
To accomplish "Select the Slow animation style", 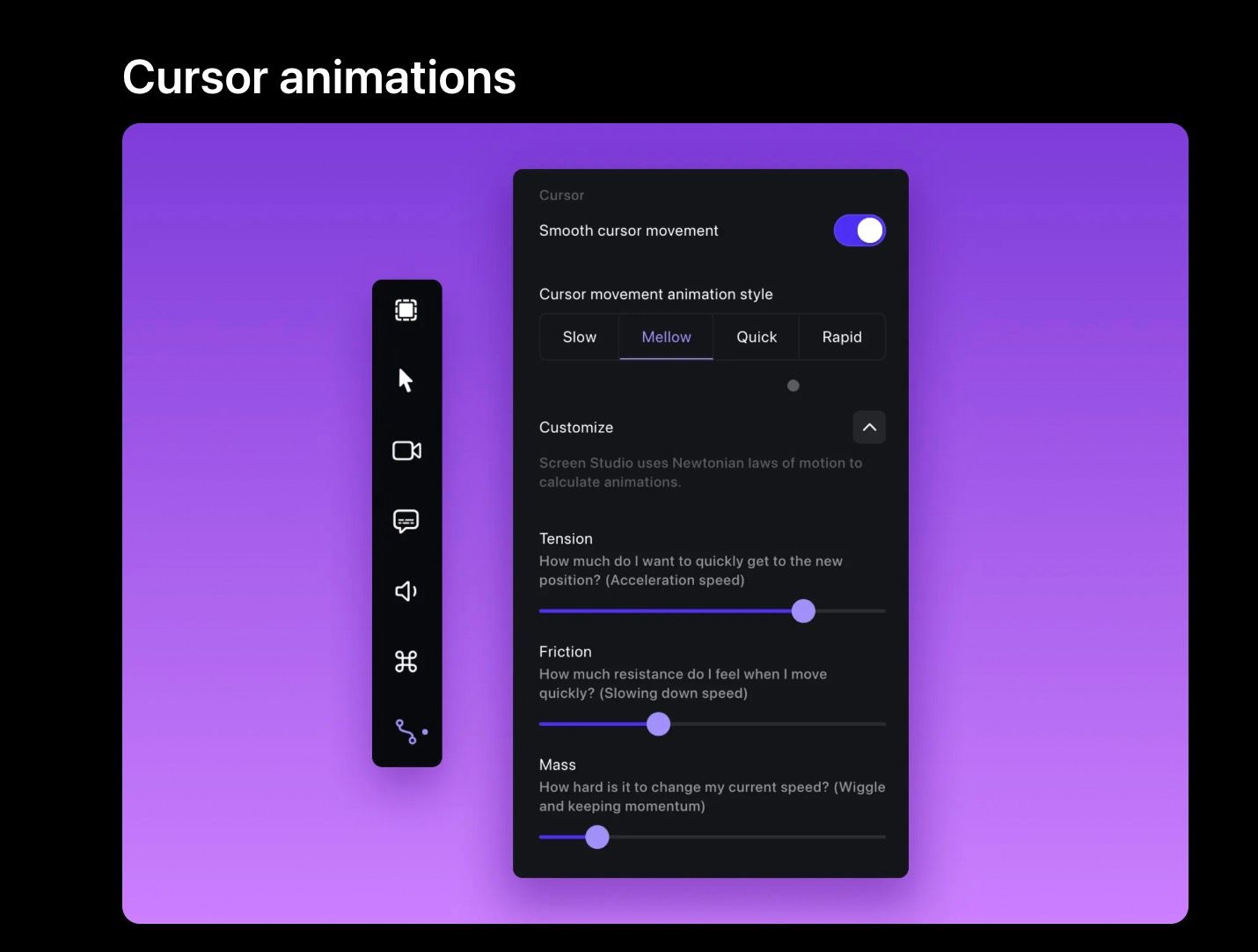I will [580, 337].
